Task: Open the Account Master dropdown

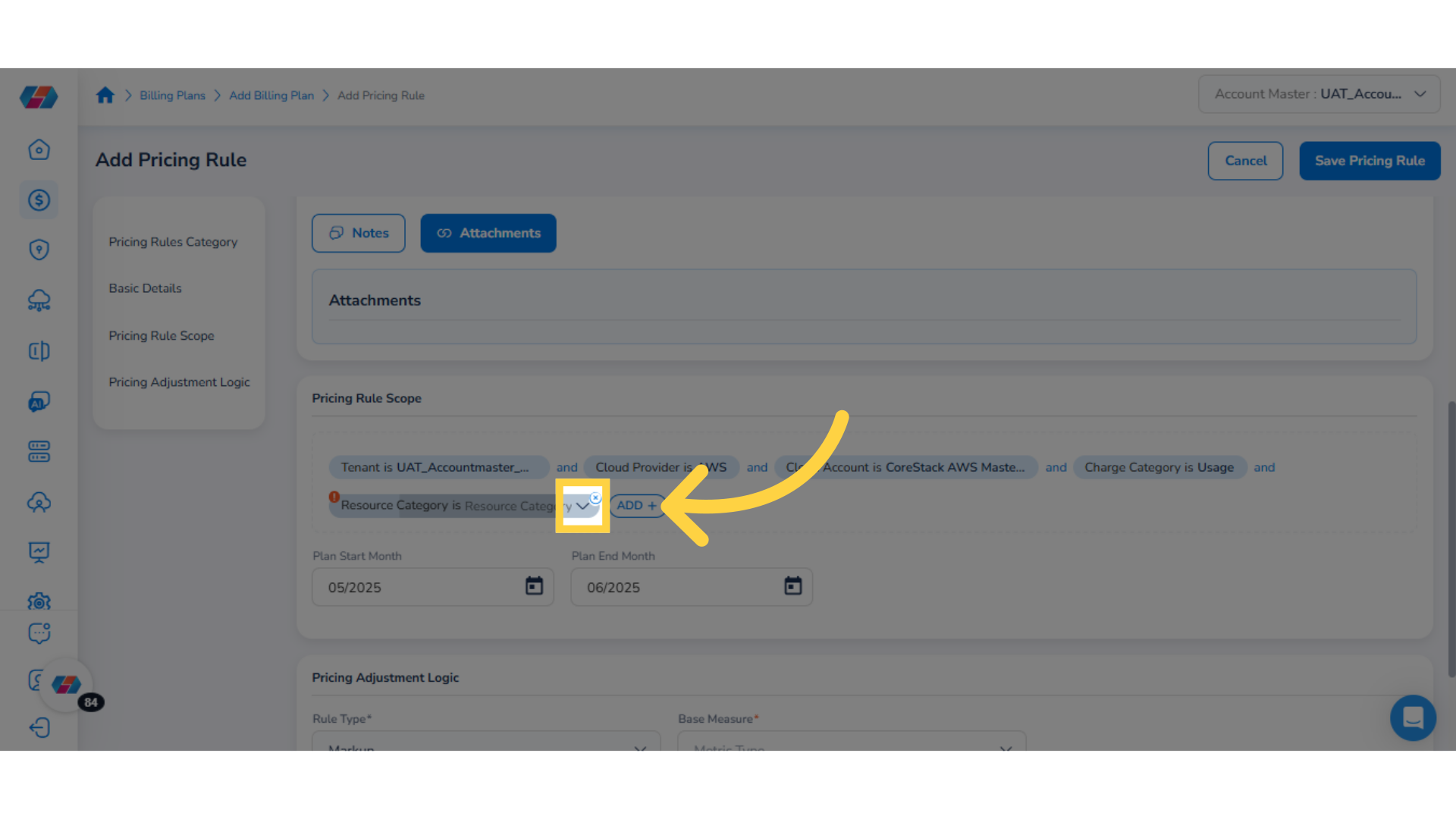Action: pos(1319,94)
